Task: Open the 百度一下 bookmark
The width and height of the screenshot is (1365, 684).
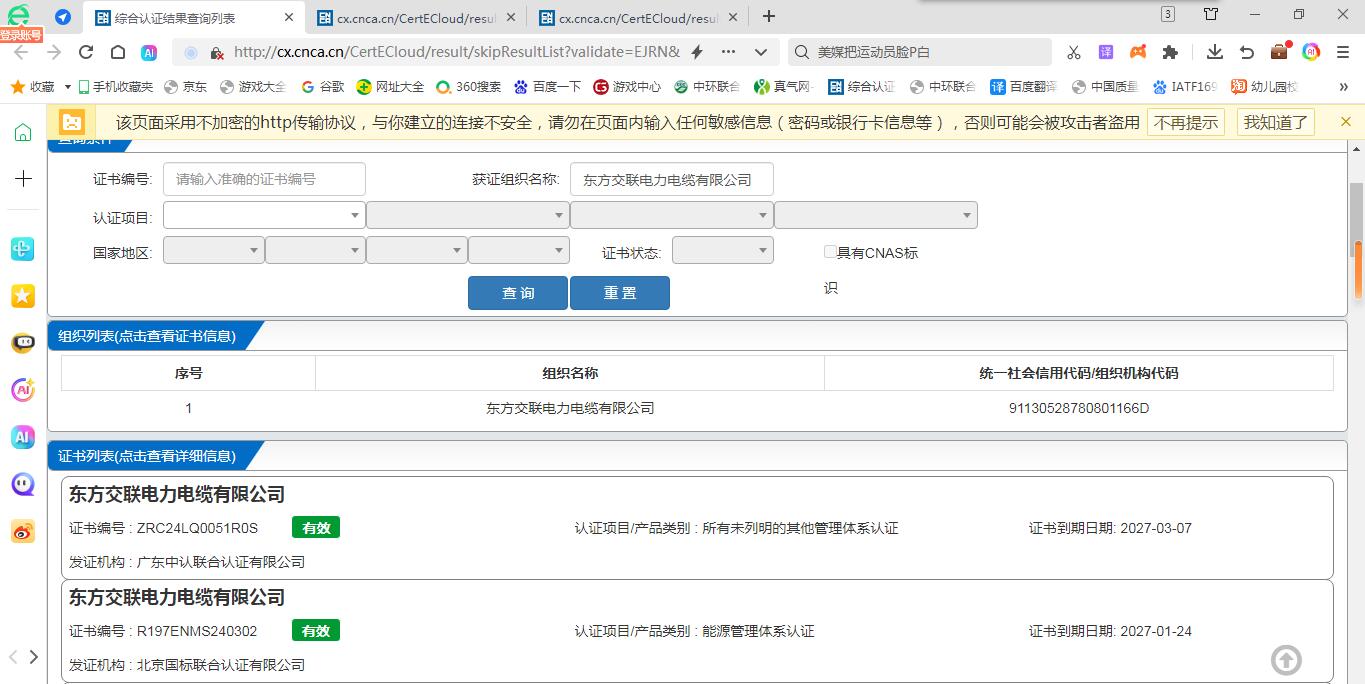Action: 547,87
